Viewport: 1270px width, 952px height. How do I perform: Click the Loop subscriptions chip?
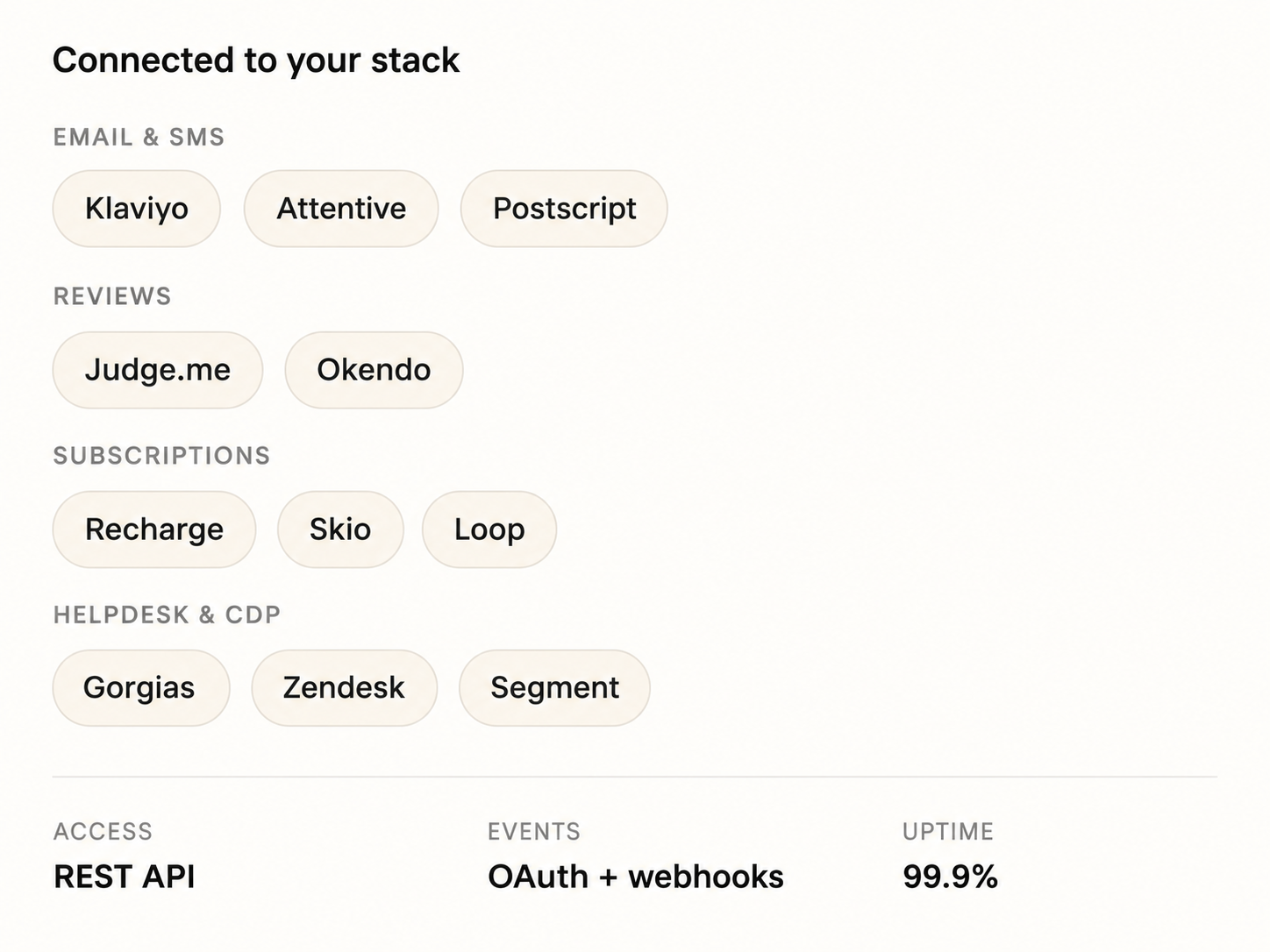(489, 529)
